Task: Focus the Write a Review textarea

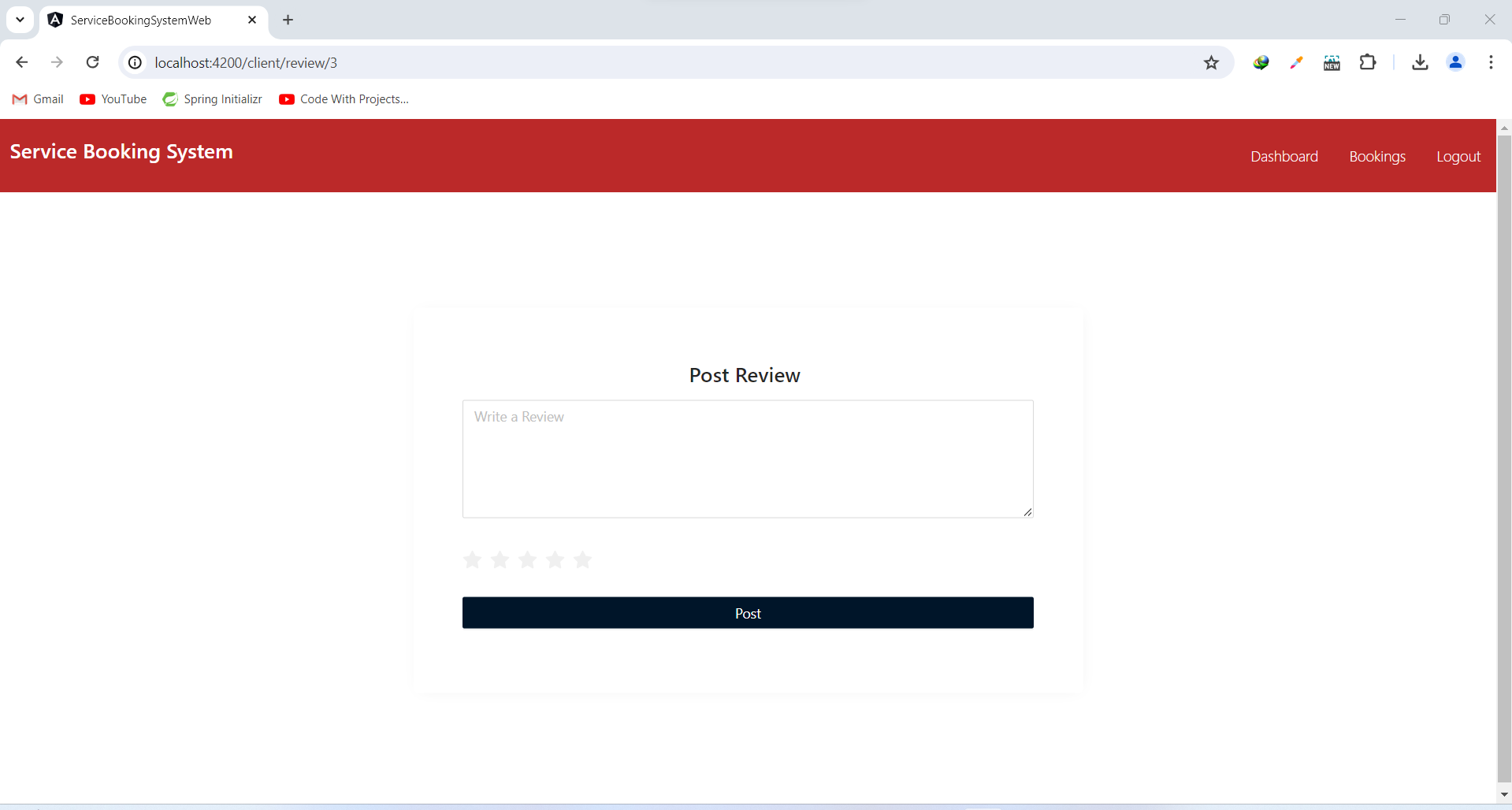Action: (x=748, y=459)
